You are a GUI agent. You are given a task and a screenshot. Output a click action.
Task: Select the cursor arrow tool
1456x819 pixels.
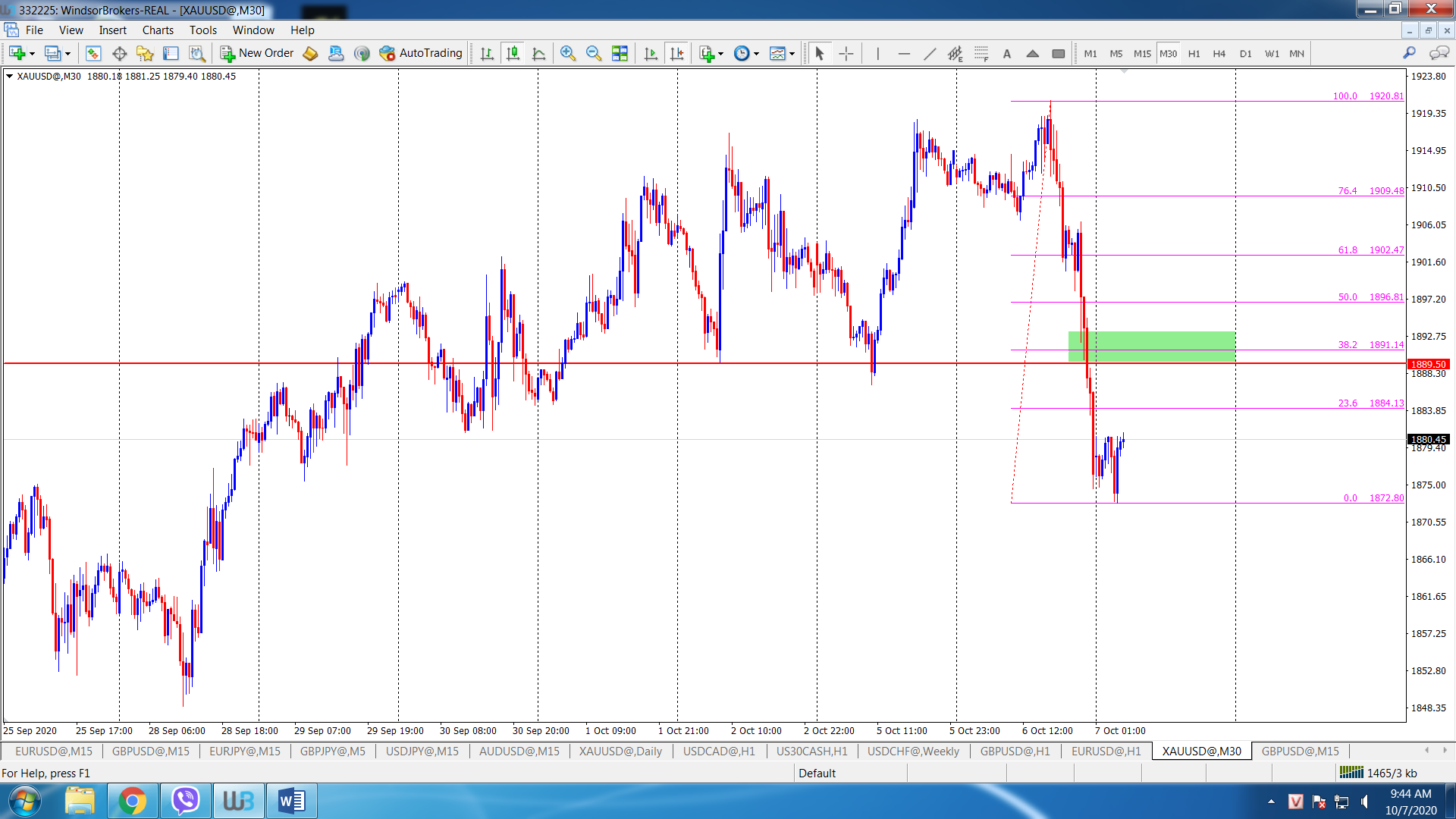tap(819, 53)
